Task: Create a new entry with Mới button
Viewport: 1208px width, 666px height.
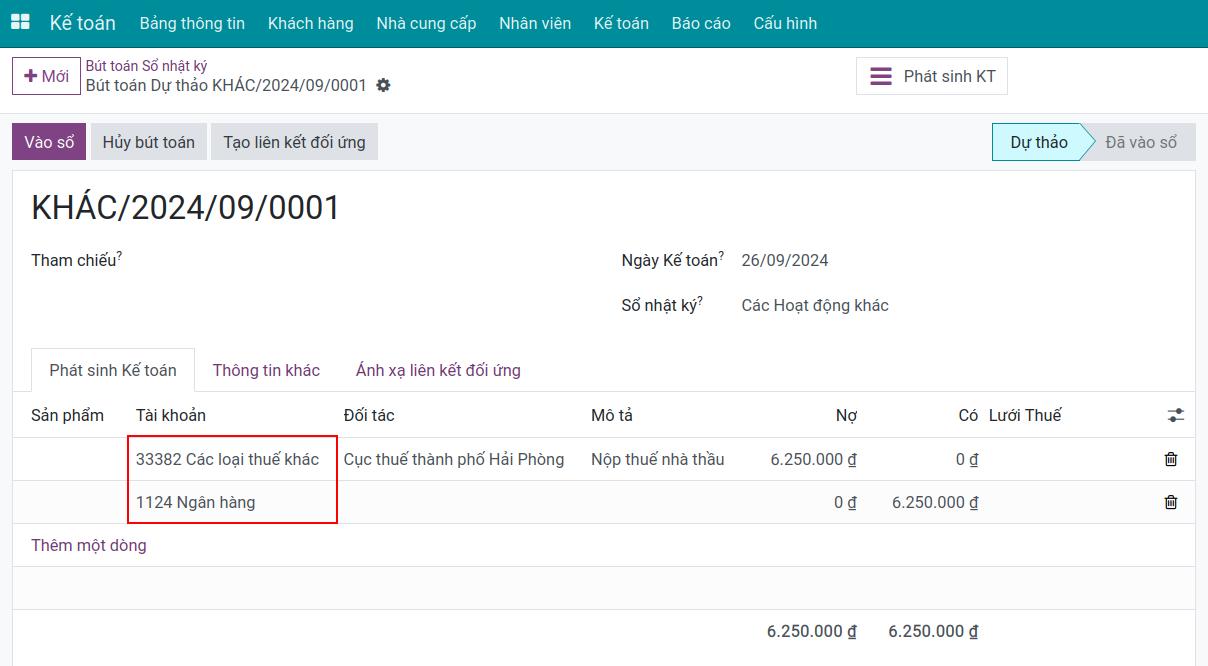Action: click(x=46, y=76)
